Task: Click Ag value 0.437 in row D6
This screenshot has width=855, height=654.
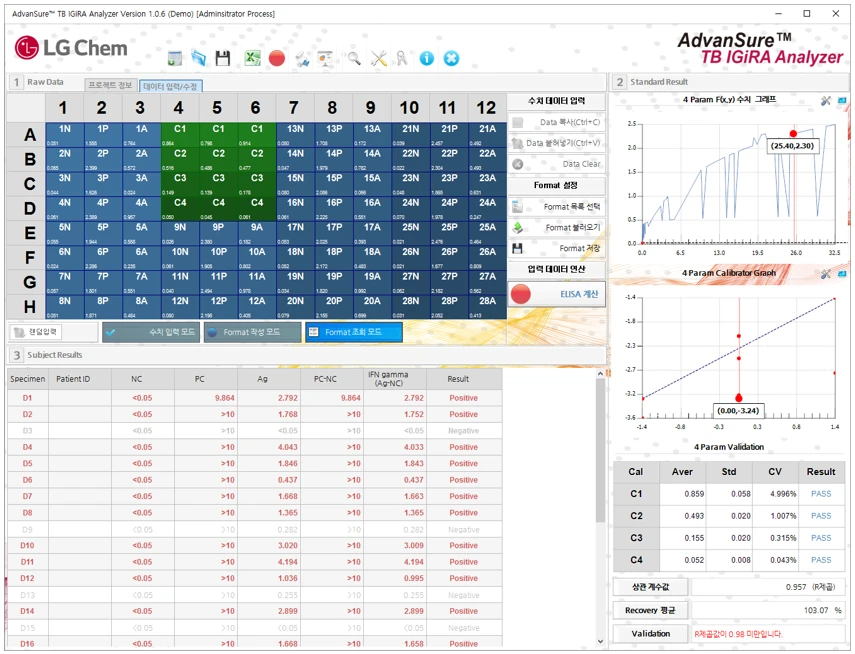Action: click(287, 480)
